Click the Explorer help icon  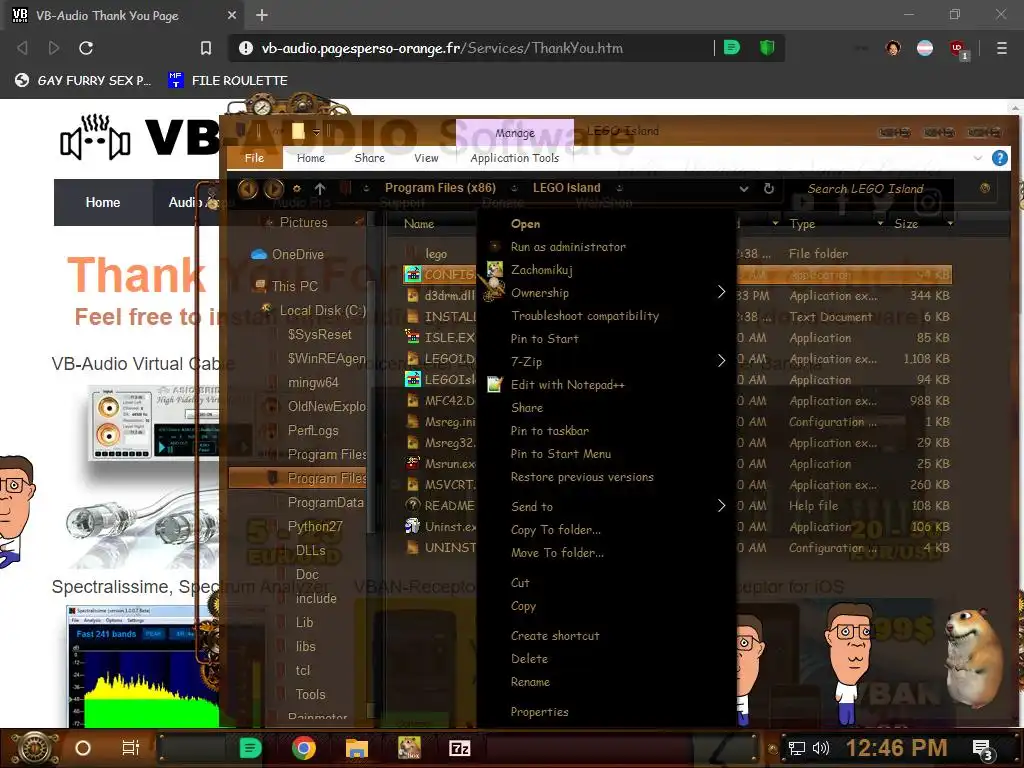coord(999,158)
